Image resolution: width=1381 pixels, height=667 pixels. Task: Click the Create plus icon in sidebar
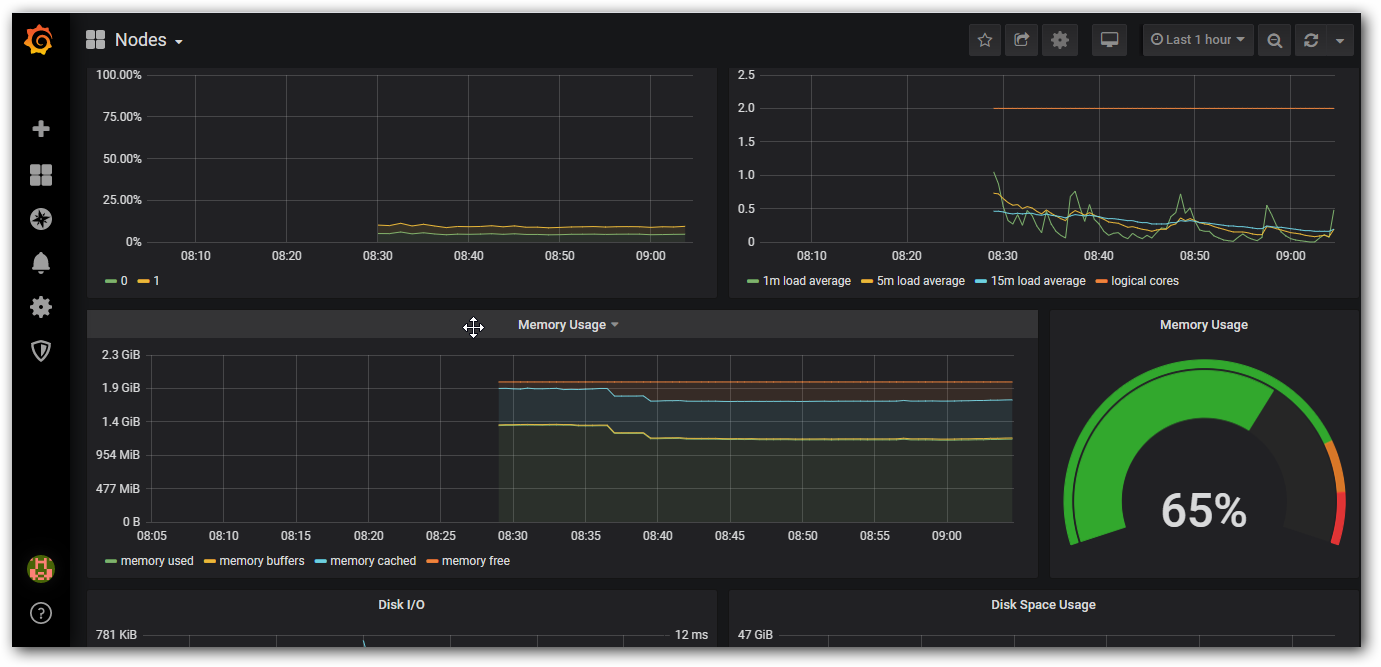tap(41, 129)
